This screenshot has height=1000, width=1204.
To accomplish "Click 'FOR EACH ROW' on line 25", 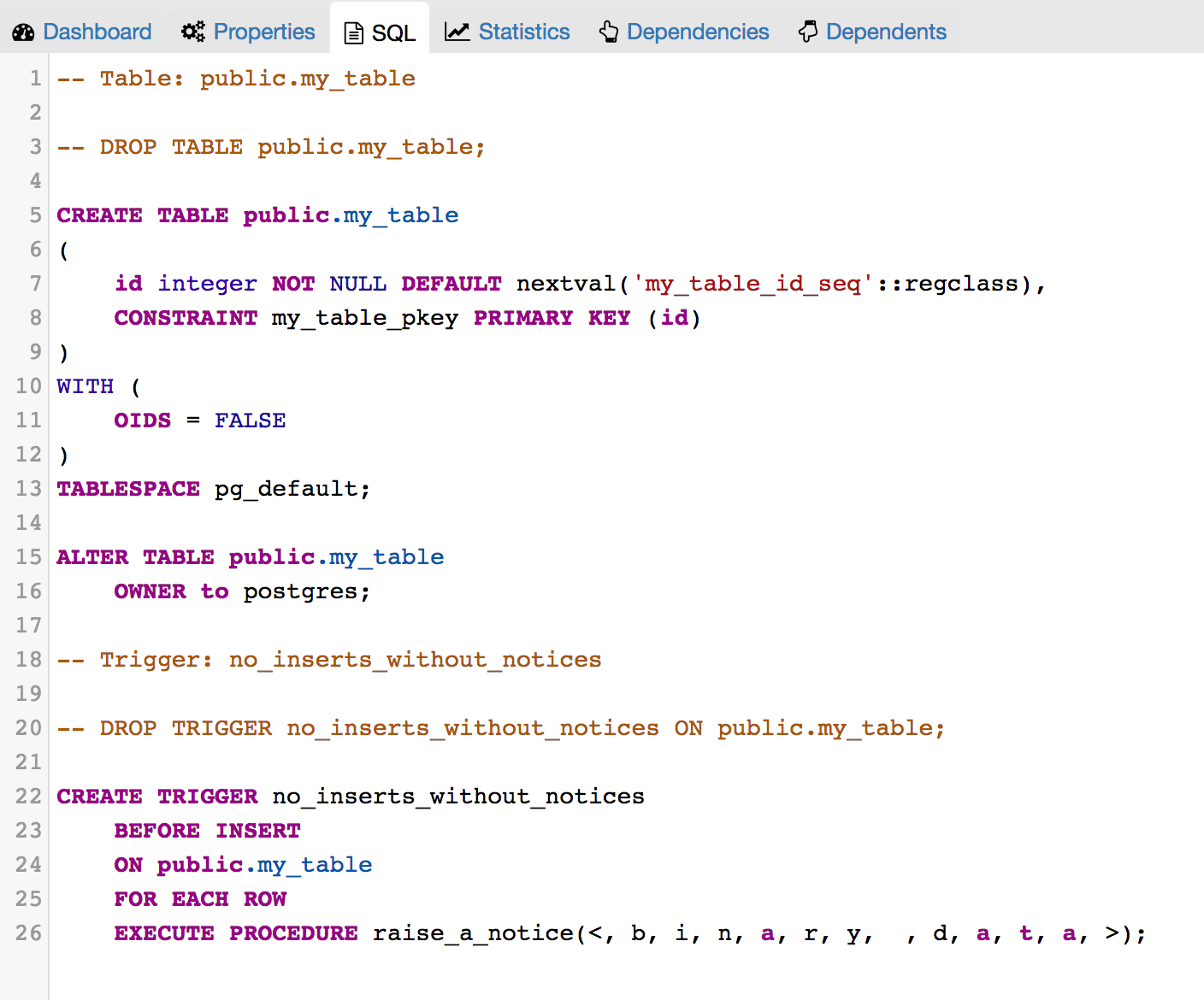I will pos(201,899).
